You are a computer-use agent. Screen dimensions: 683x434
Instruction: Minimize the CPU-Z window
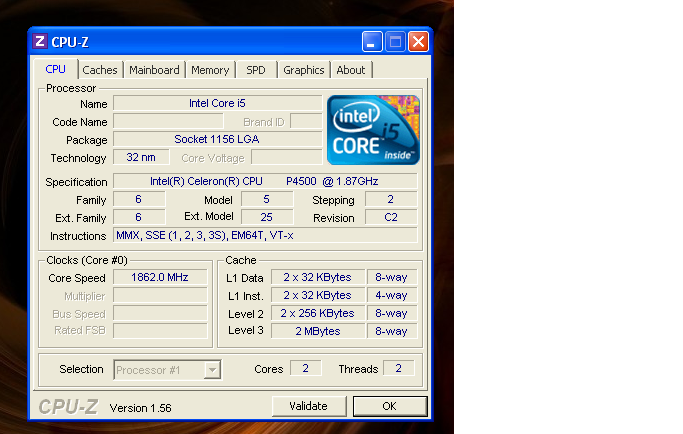coord(372,42)
